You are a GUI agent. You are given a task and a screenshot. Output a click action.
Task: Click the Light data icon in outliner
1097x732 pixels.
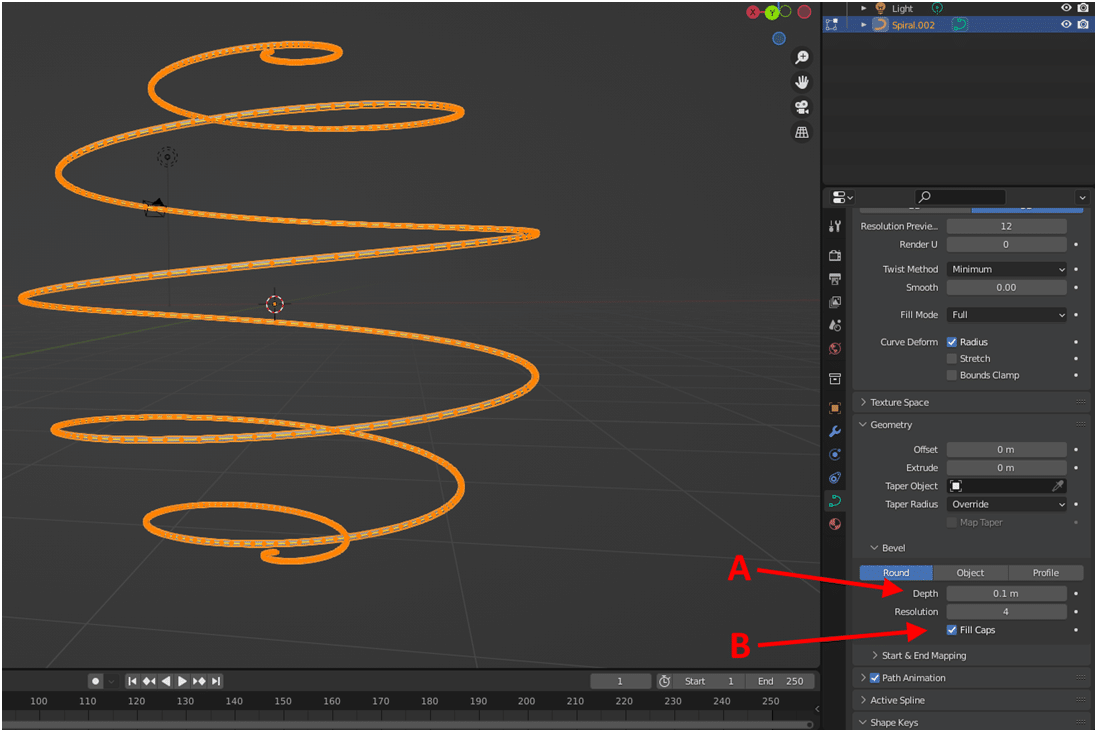pyautogui.click(x=937, y=8)
